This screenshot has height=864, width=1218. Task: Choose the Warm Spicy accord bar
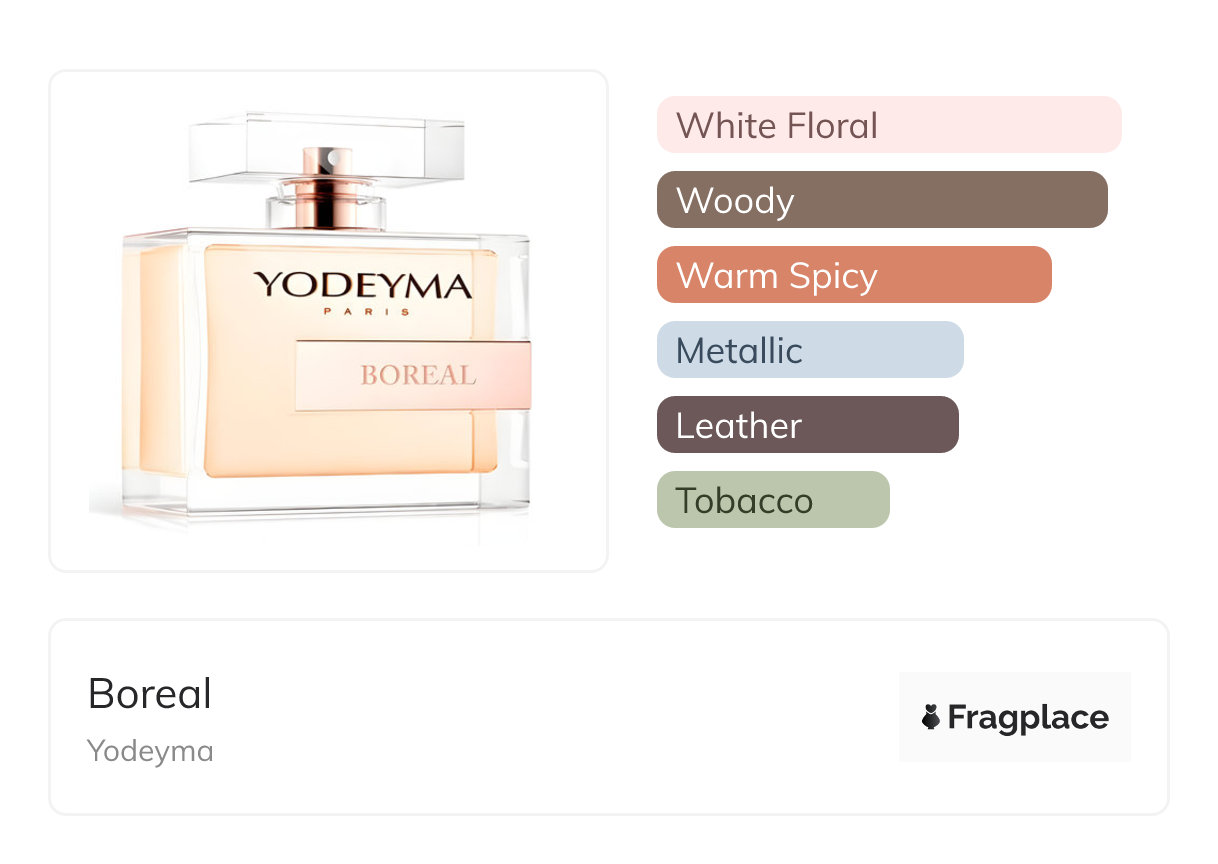click(853, 275)
